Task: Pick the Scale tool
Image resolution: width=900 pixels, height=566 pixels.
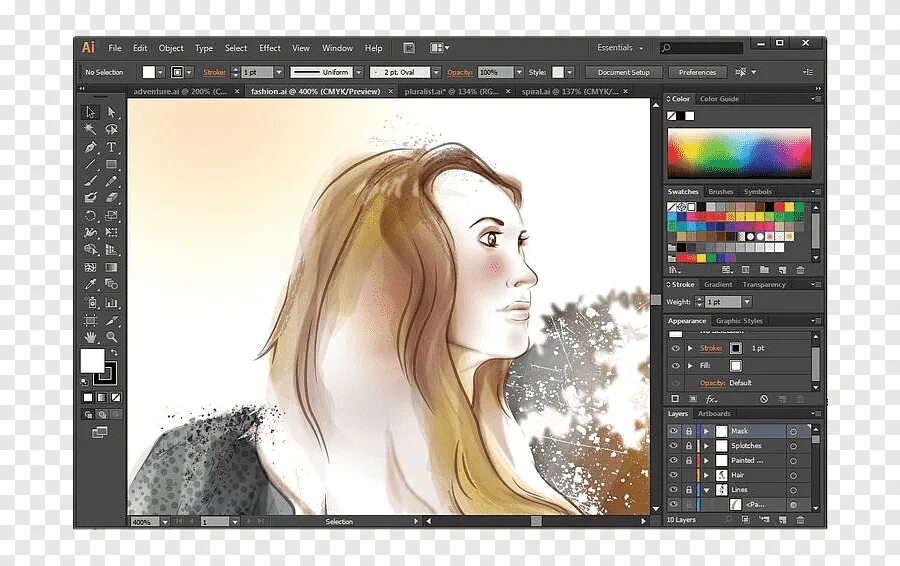Action: coord(111,216)
